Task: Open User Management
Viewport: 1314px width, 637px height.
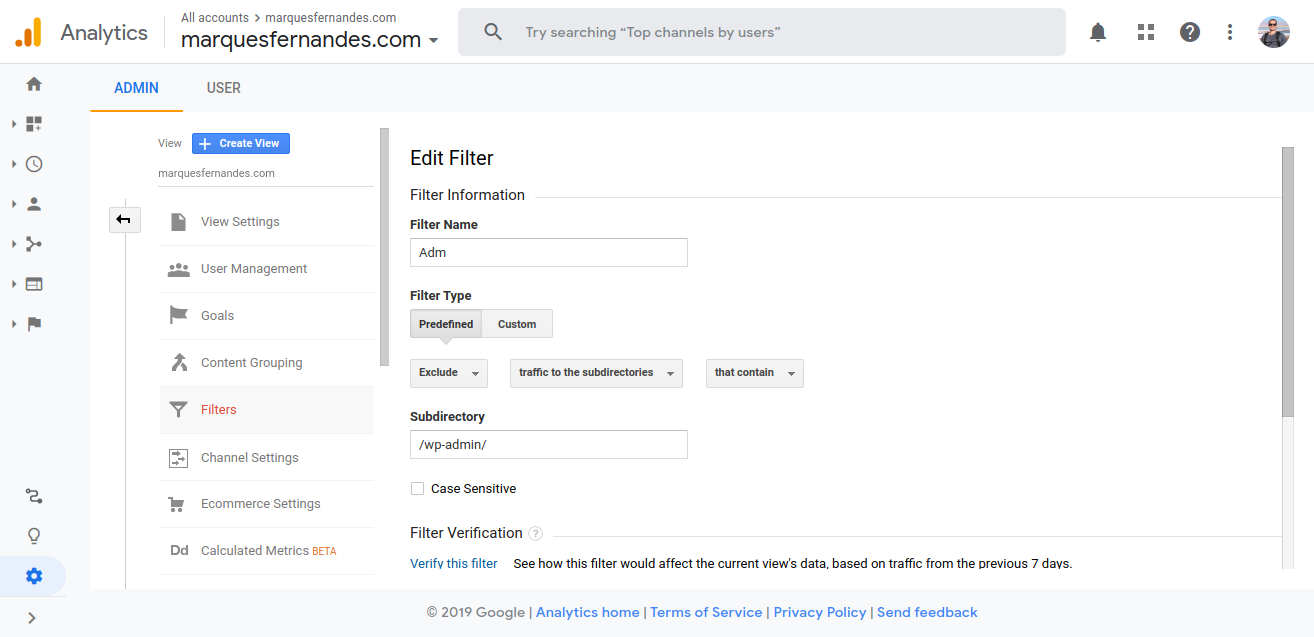Action: click(x=267, y=269)
